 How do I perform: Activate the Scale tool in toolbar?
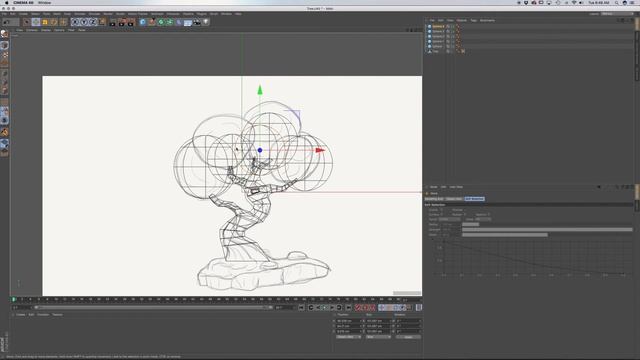point(45,22)
